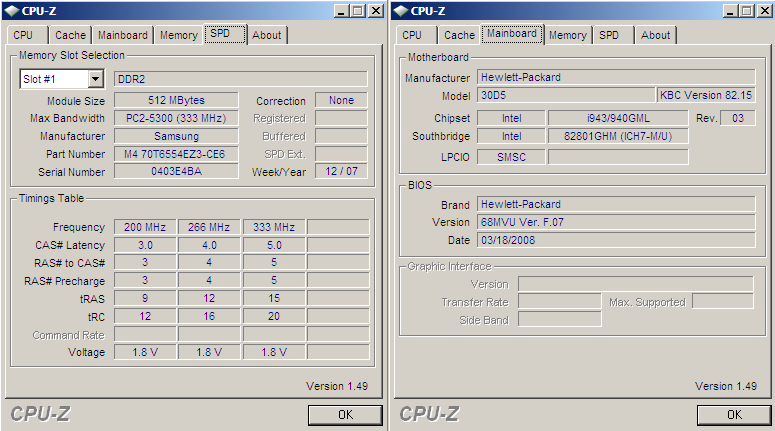Click the Correction value None

tap(341, 100)
